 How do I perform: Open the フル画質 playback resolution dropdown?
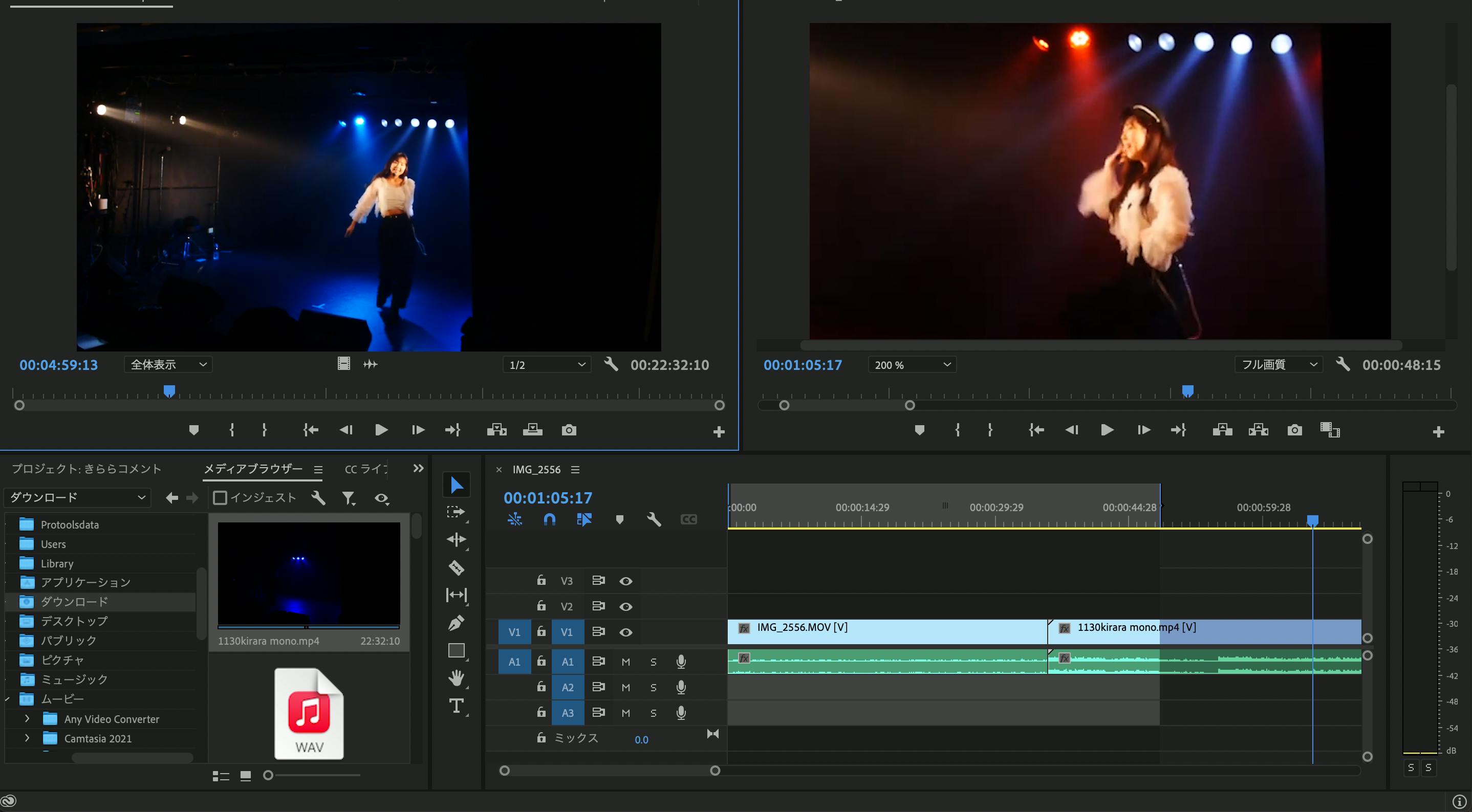click(x=1279, y=365)
